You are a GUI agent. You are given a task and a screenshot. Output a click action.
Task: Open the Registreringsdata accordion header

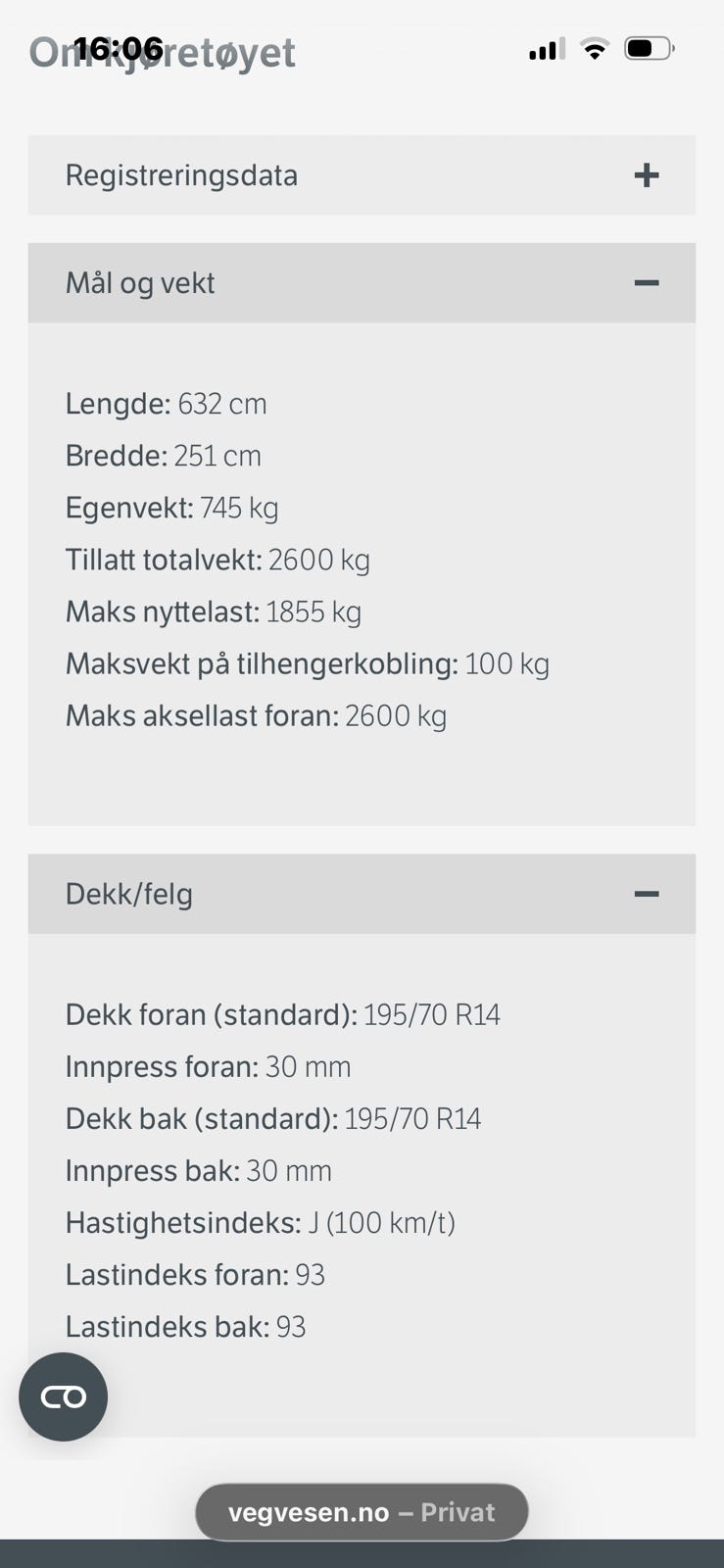click(x=181, y=175)
